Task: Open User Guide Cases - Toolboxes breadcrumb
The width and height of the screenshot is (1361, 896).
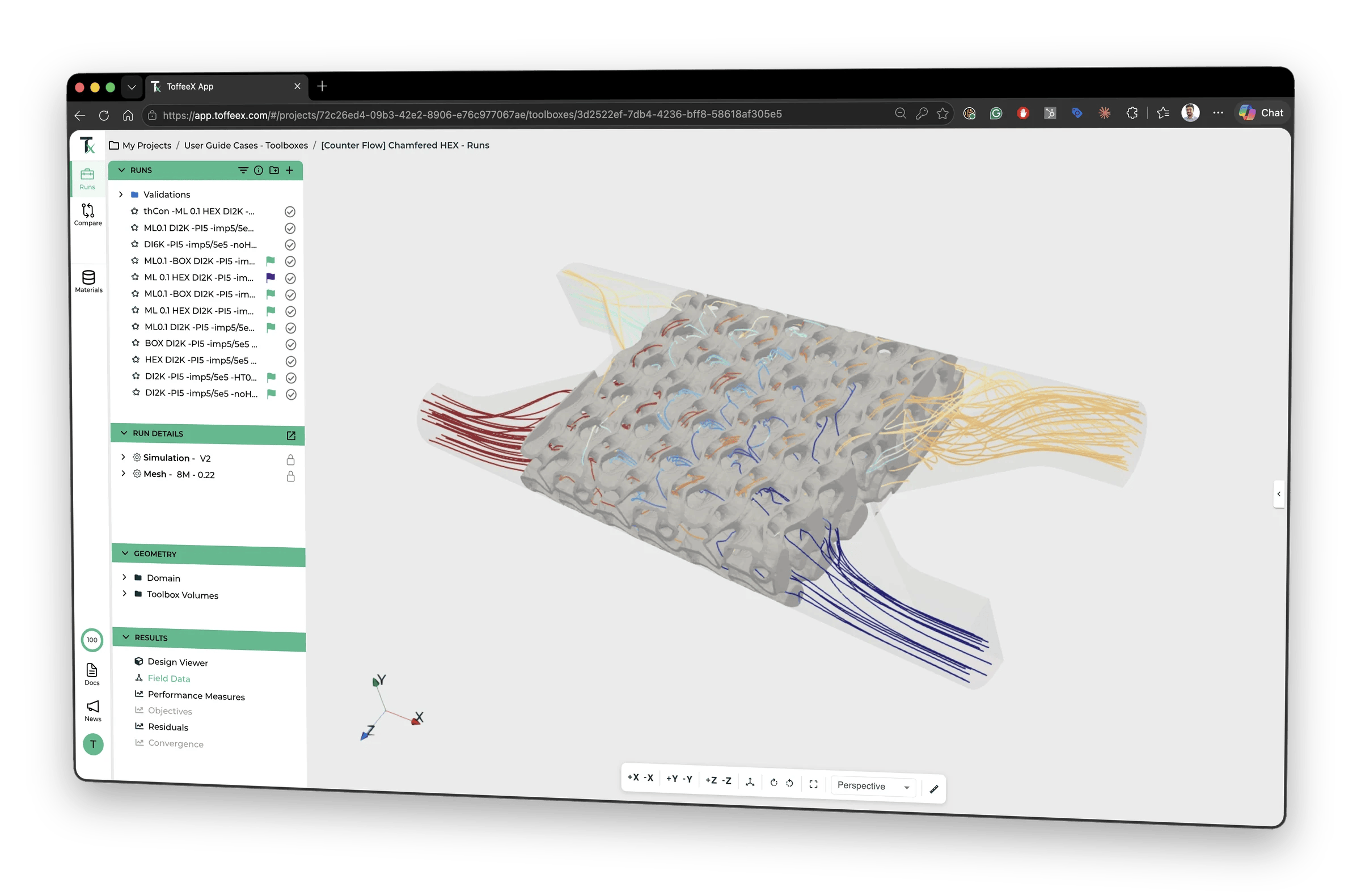Action: tap(246, 145)
